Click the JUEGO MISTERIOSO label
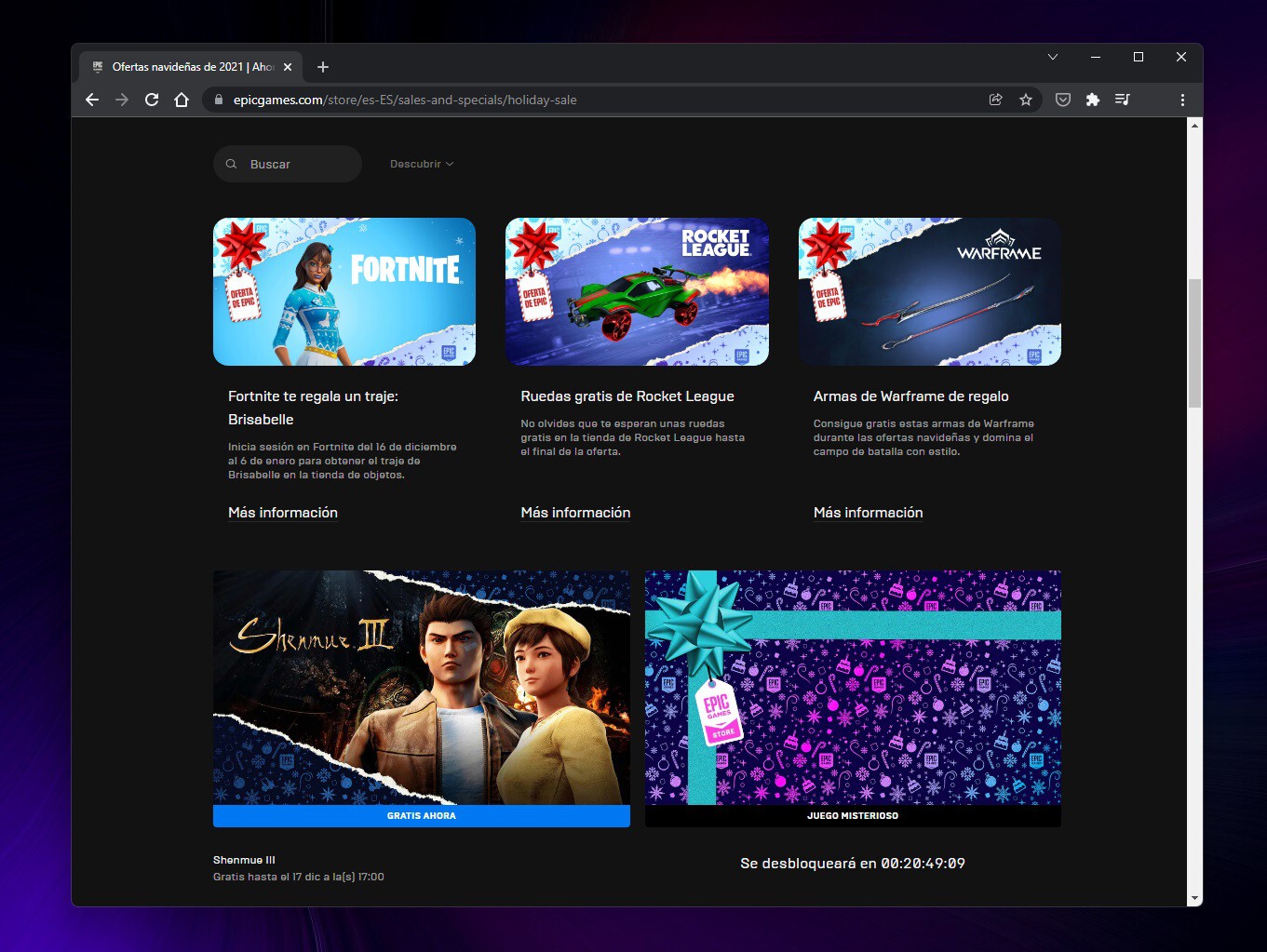This screenshot has height=952, width=1267. [853, 816]
